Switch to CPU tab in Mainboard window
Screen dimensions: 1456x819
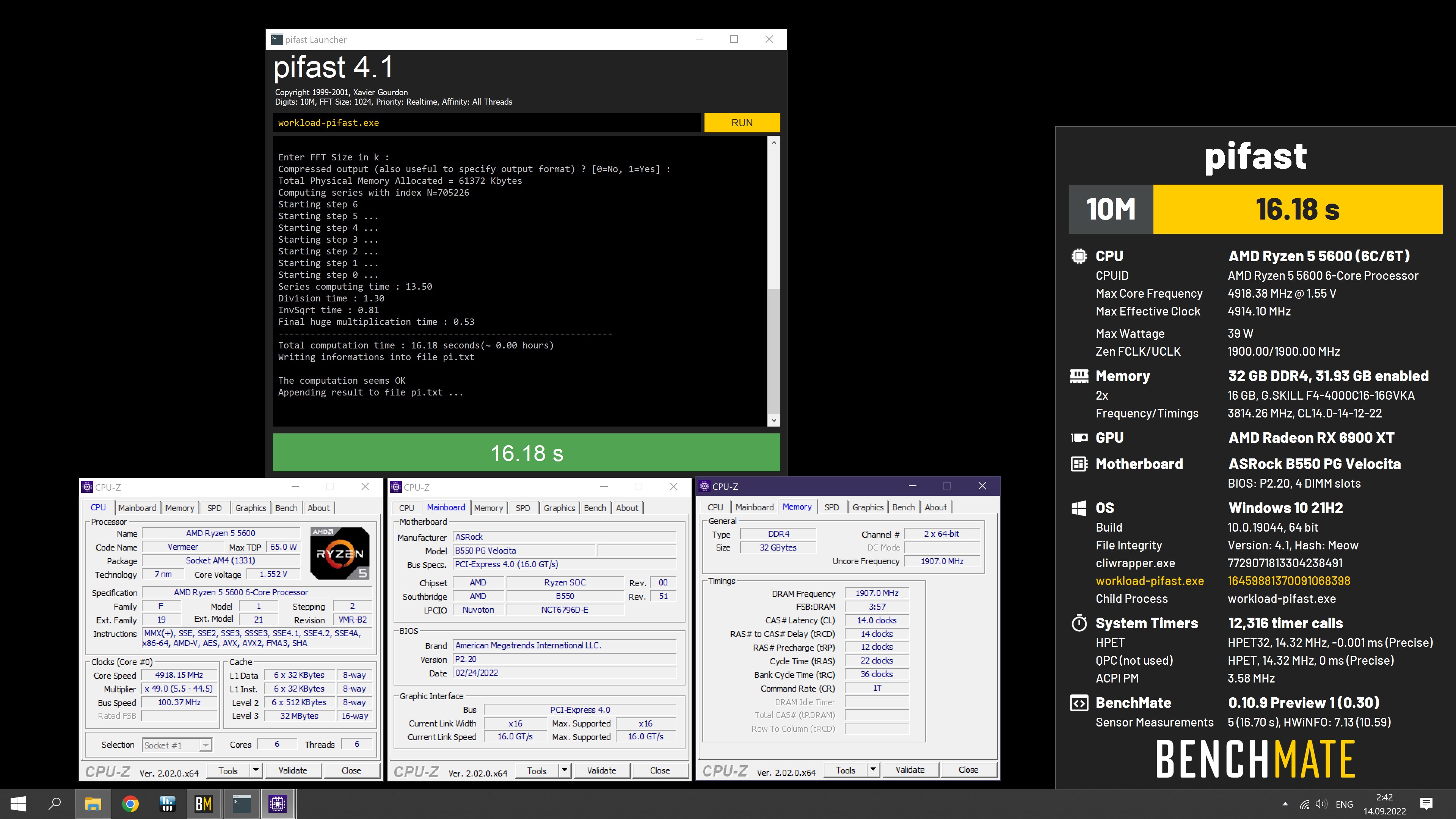(406, 508)
